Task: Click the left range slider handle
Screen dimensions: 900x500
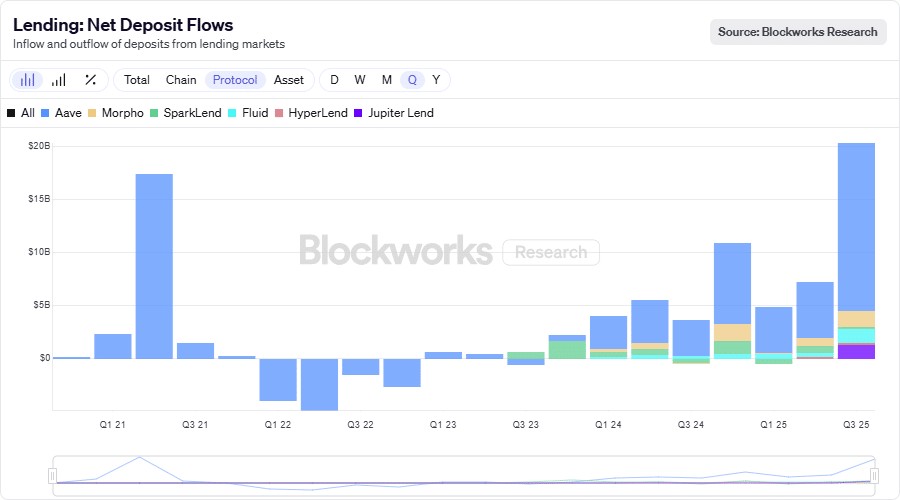Action: click(x=54, y=476)
